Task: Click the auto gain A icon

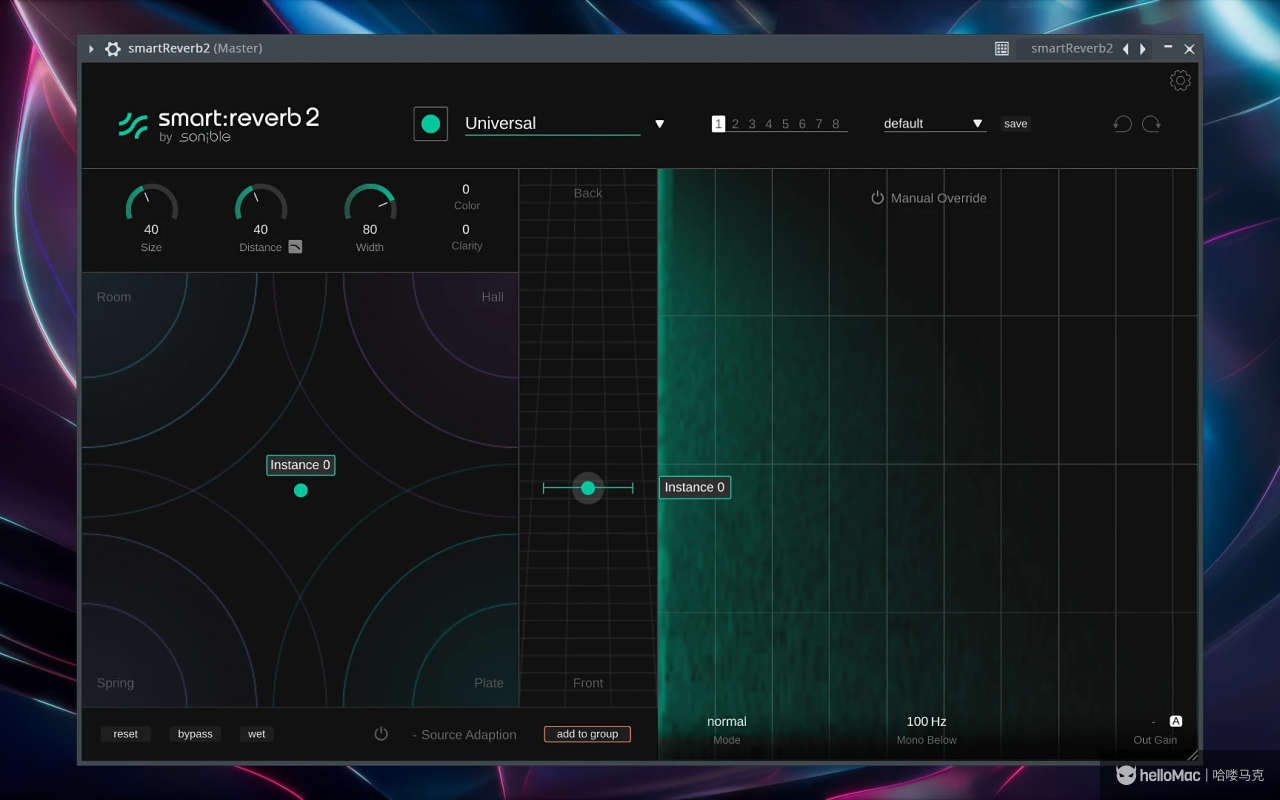Action: [x=1176, y=721]
